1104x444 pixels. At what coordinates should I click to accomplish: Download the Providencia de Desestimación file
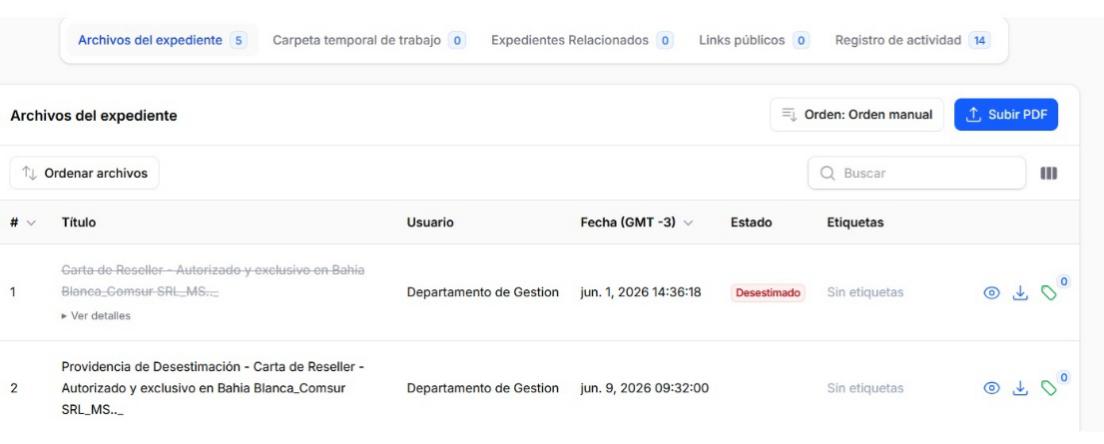coord(1020,388)
